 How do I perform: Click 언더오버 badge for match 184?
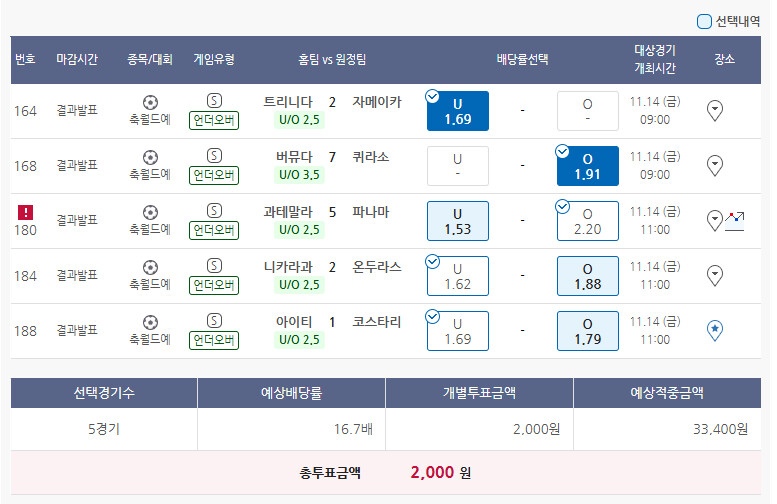214,285
